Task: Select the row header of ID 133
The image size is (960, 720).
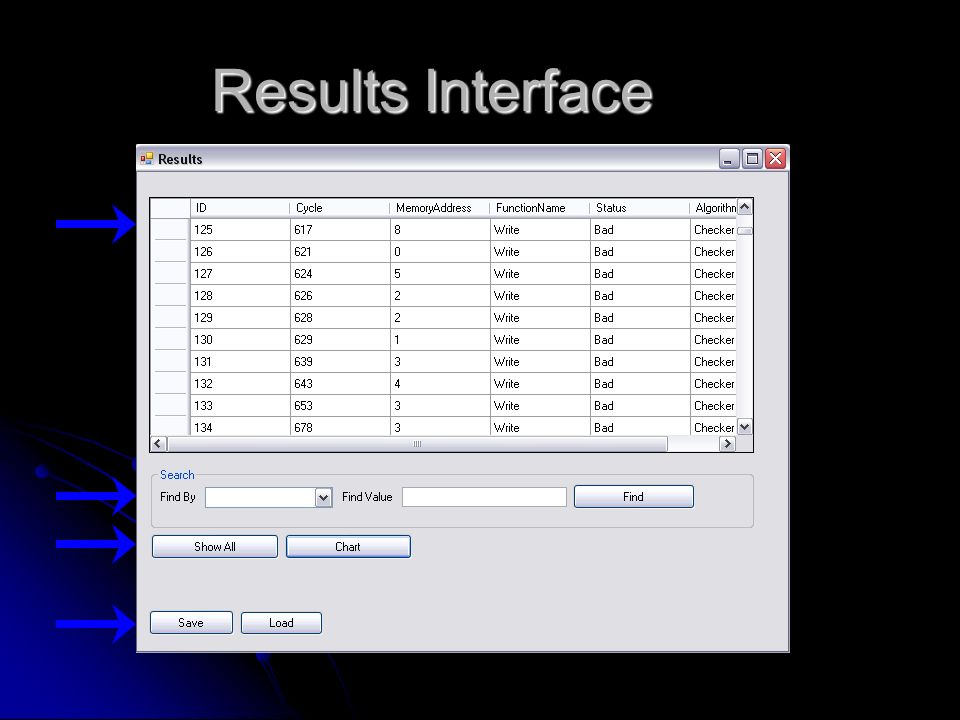Action: pos(170,406)
